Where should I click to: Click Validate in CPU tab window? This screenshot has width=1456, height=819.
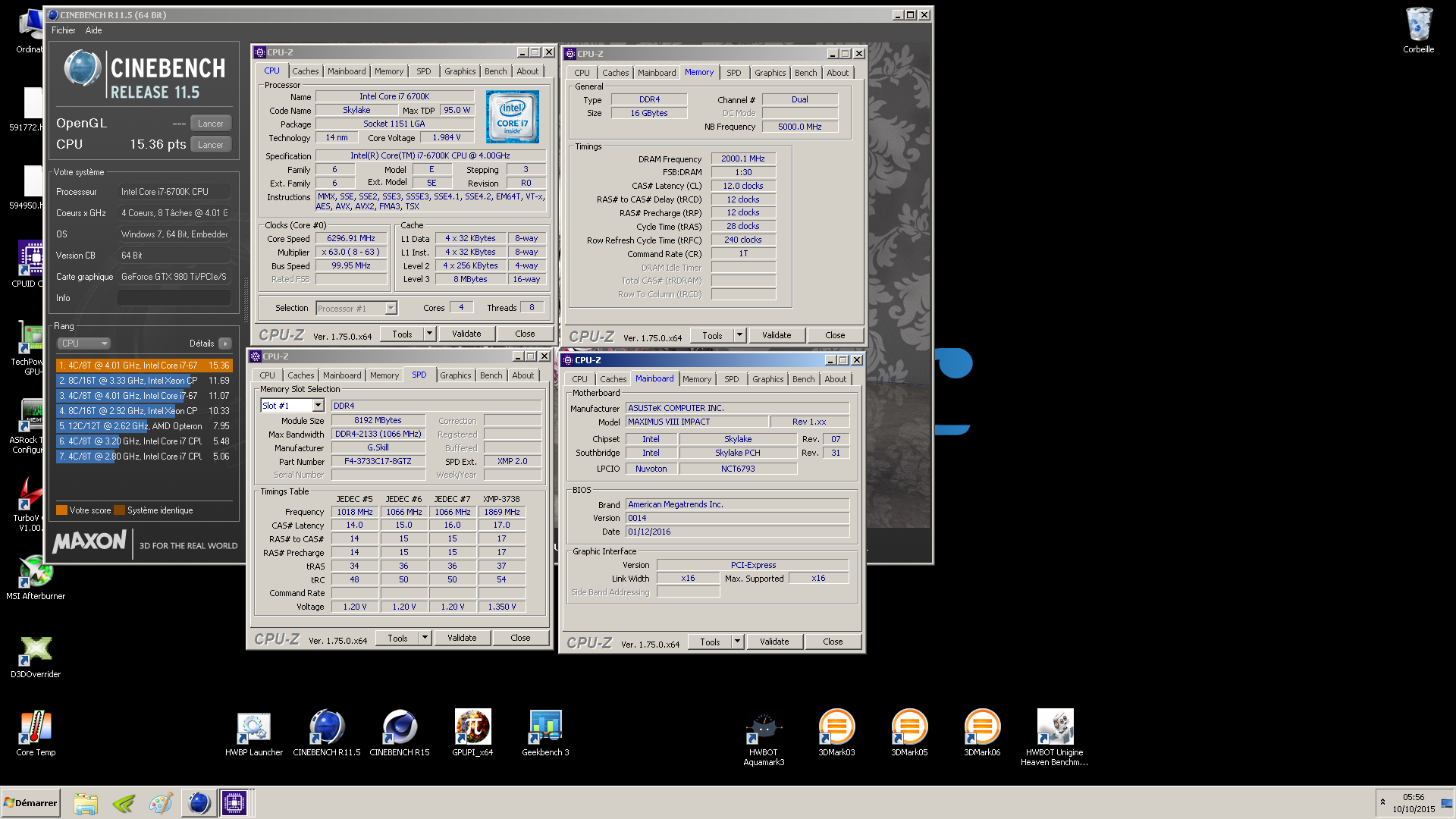pos(466,334)
